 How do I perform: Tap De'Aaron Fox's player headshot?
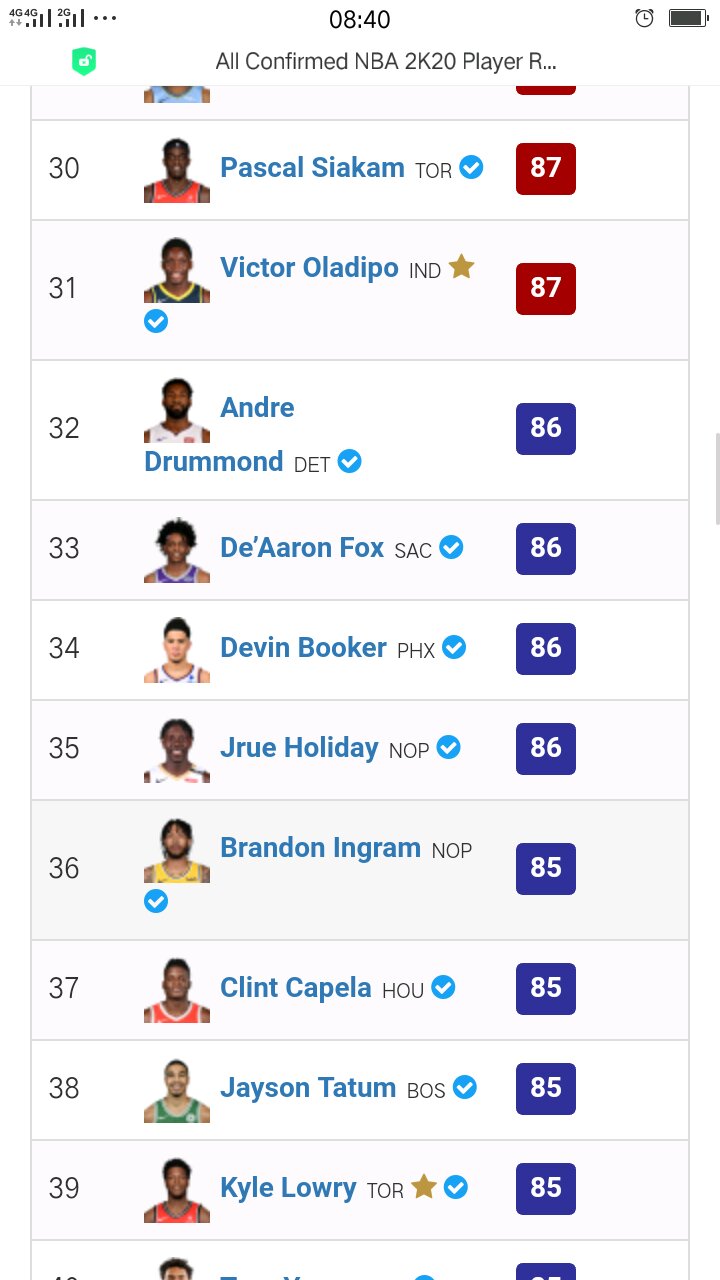177,550
